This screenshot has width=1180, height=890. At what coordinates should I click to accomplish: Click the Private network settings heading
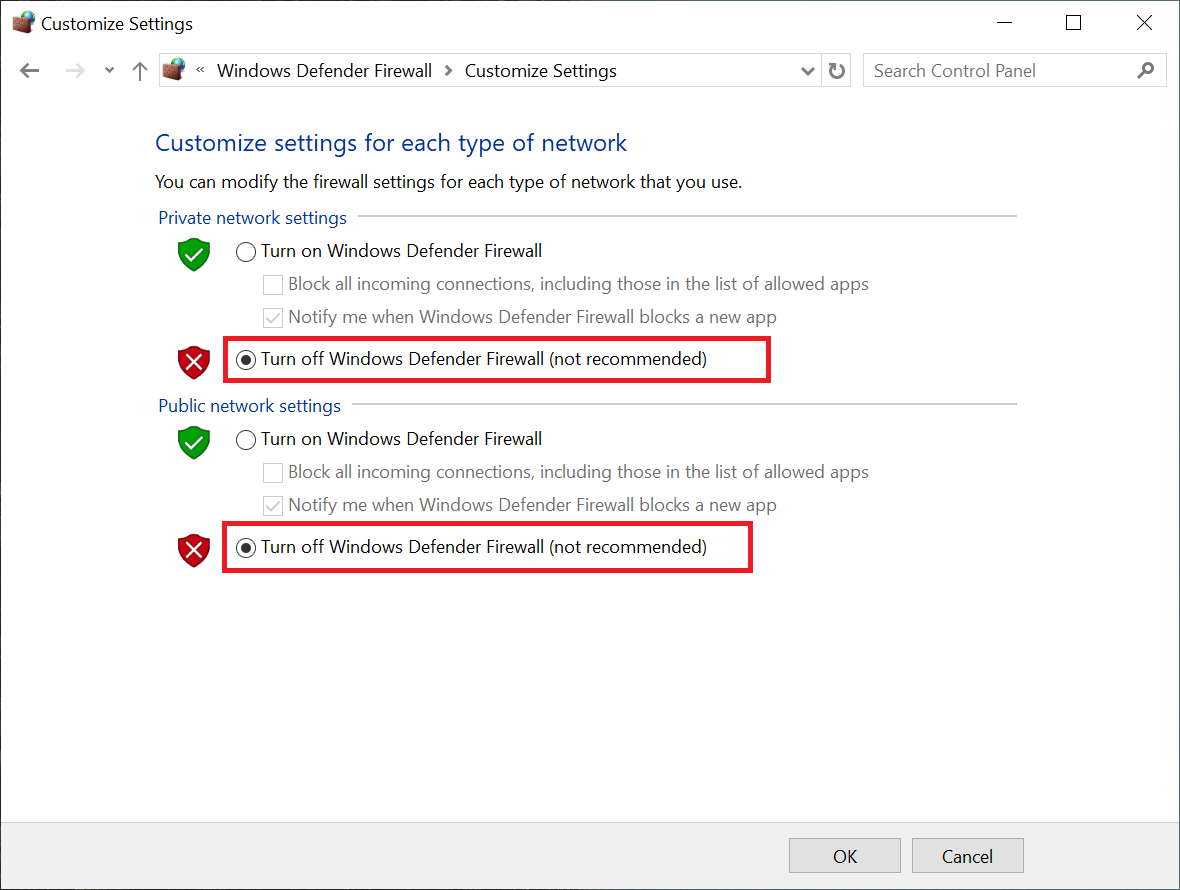pos(252,218)
